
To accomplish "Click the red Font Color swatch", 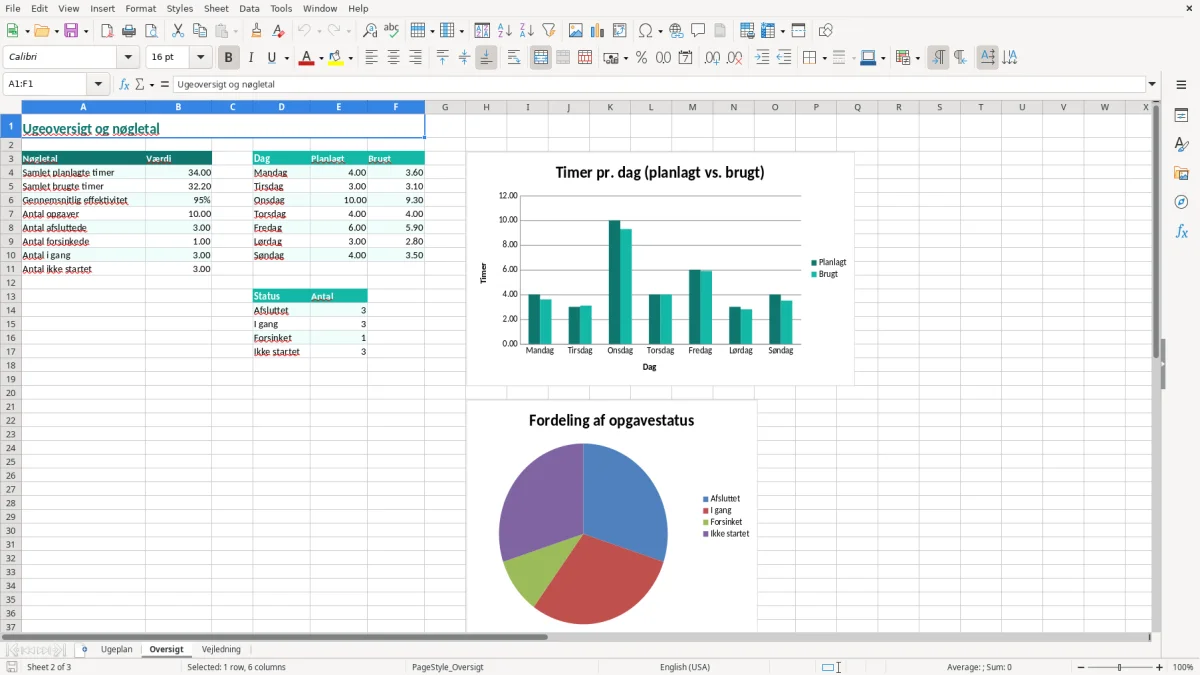I will pos(306,58).
